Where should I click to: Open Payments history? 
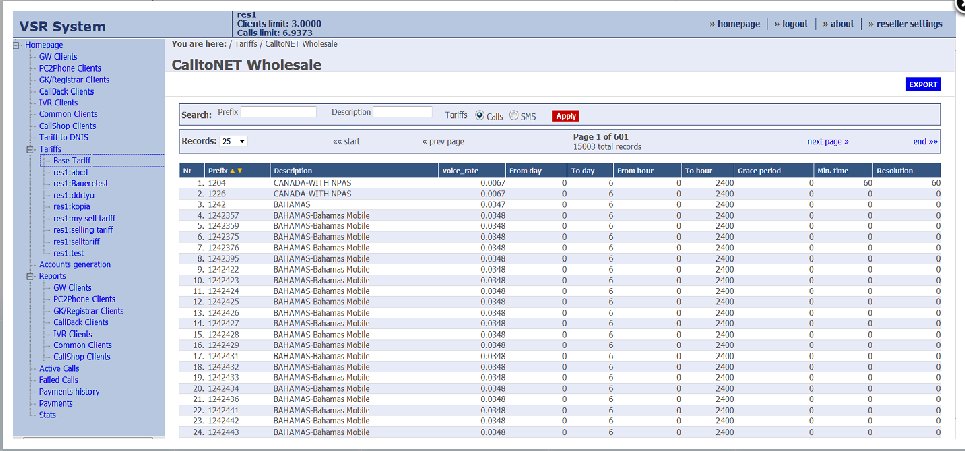coord(69,392)
